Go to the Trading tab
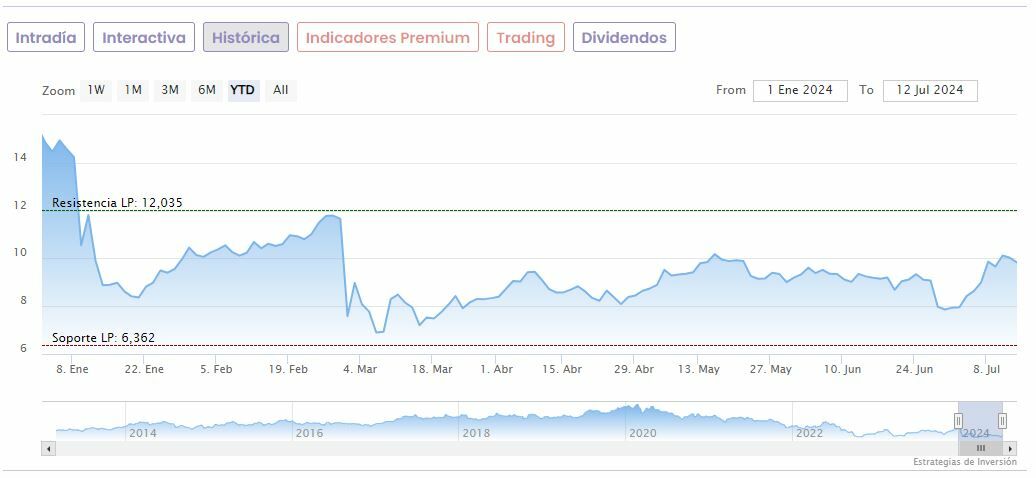This screenshot has height=478, width=1036. (x=525, y=38)
